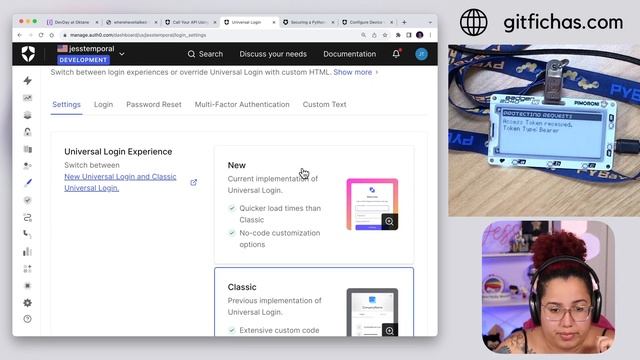Viewport: 640px width, 360px height.
Task: Click the Classic login page thumbnail
Action: (x=372, y=312)
